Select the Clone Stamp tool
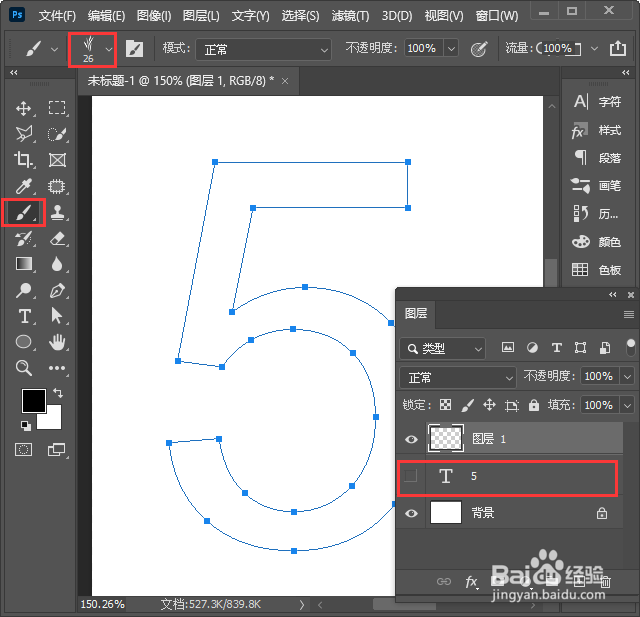 [x=57, y=212]
